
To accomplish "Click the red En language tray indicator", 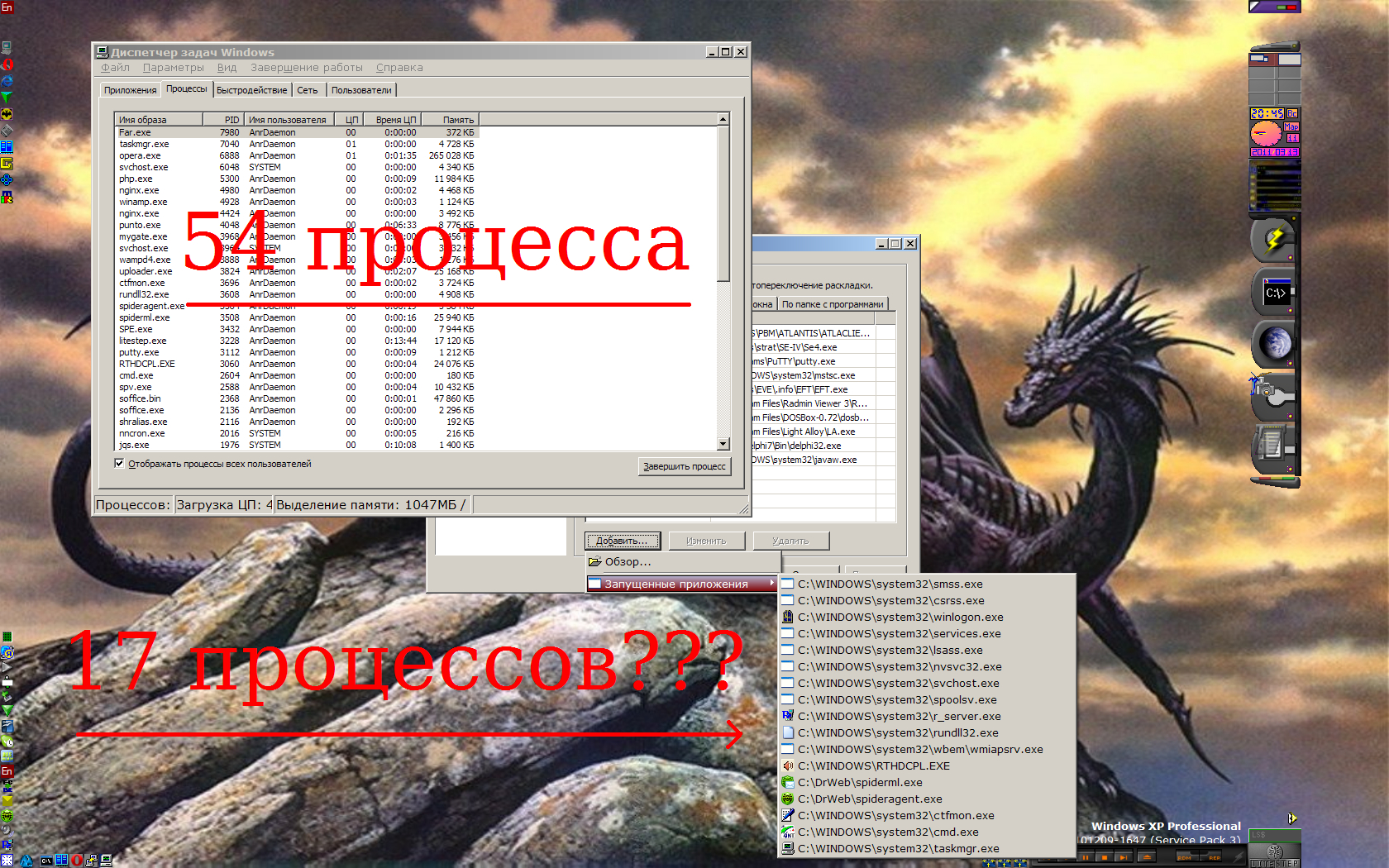I will click(7, 771).
